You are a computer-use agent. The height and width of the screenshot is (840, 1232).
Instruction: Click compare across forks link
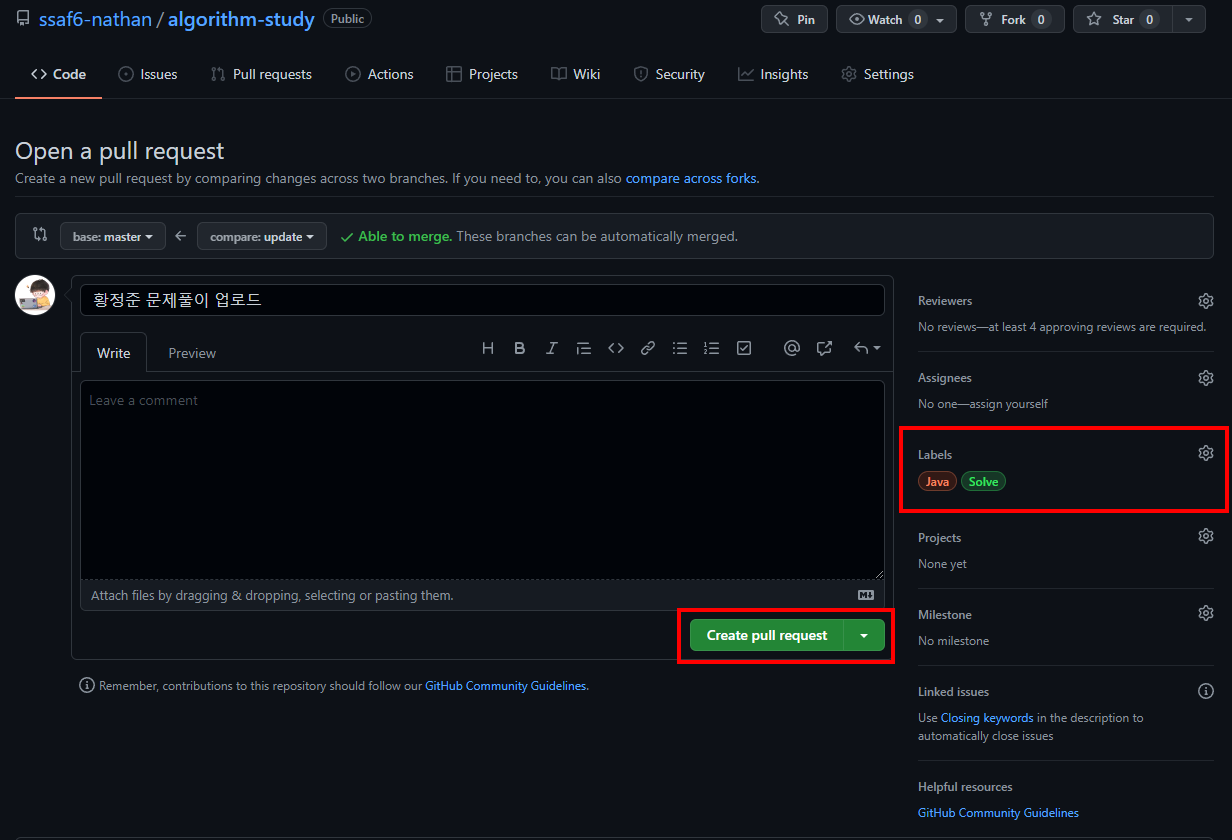[691, 178]
